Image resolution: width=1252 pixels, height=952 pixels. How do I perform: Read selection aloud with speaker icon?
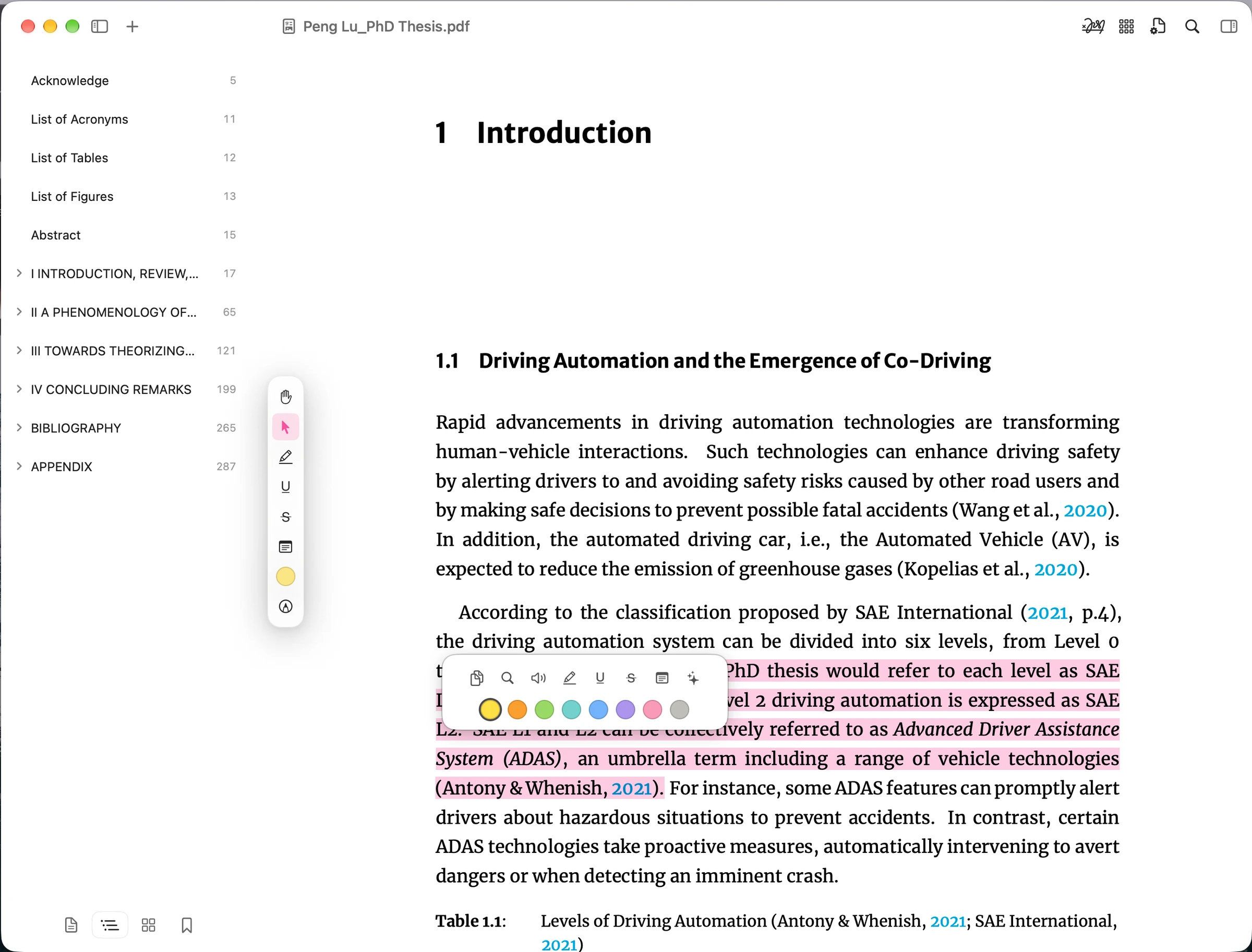click(538, 678)
